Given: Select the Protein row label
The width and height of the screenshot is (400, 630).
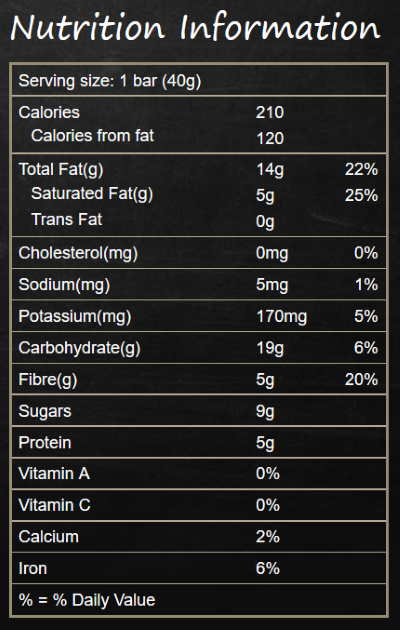Looking at the screenshot, I should pos(45,443).
